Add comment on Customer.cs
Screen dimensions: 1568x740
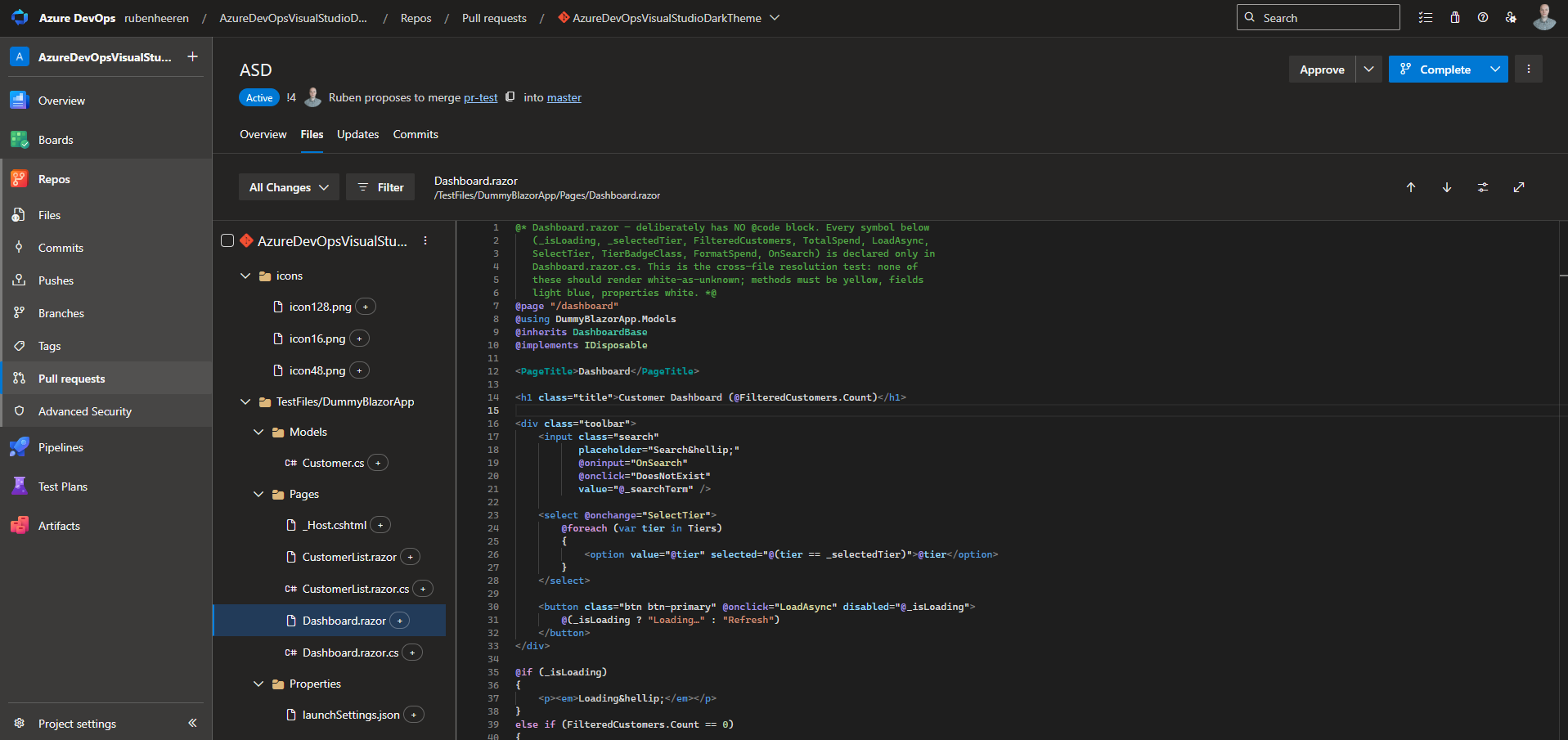378,463
